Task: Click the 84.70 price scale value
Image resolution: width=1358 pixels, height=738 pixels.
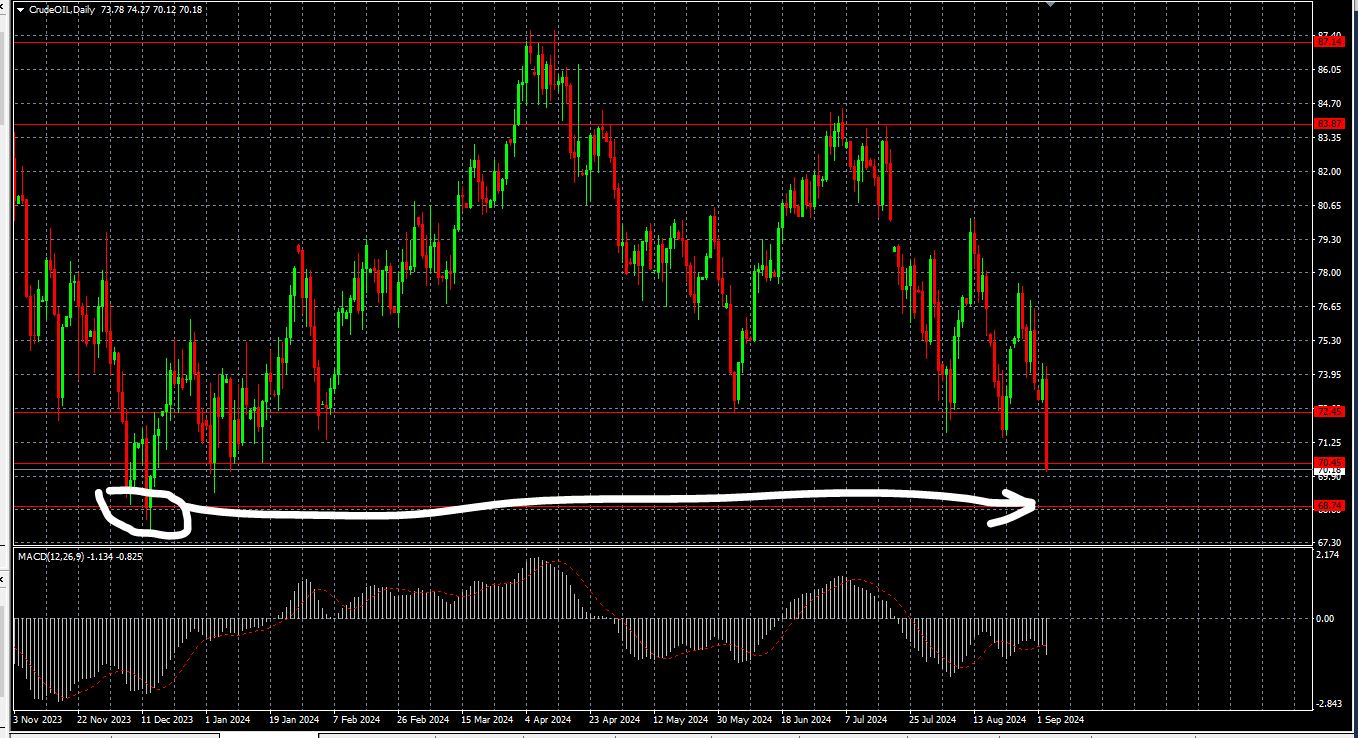Action: click(1330, 104)
